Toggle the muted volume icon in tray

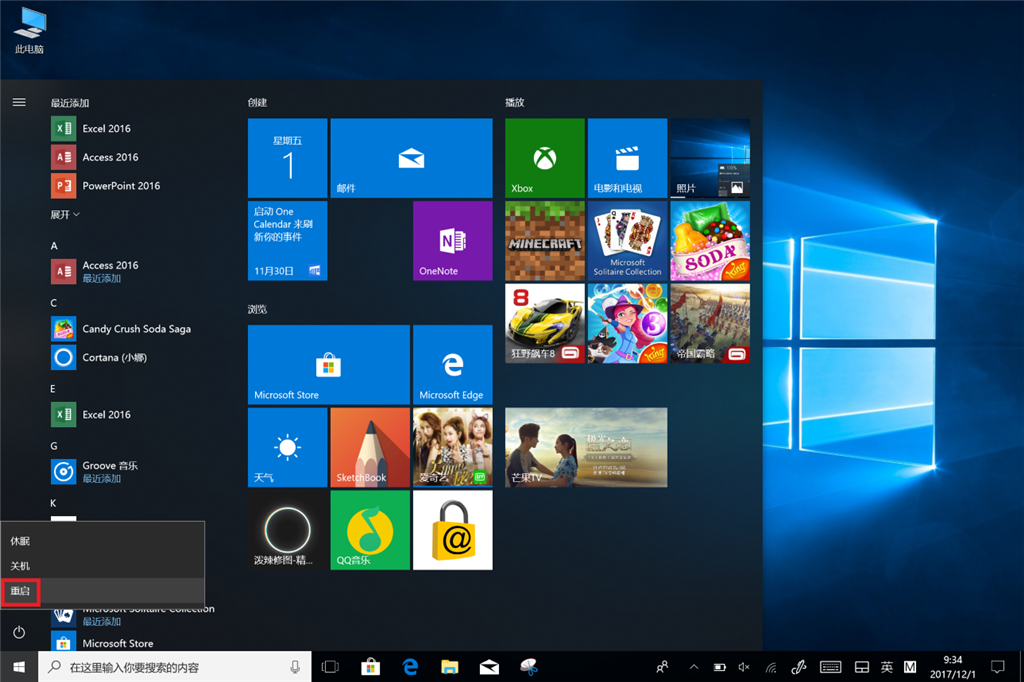[x=743, y=667]
